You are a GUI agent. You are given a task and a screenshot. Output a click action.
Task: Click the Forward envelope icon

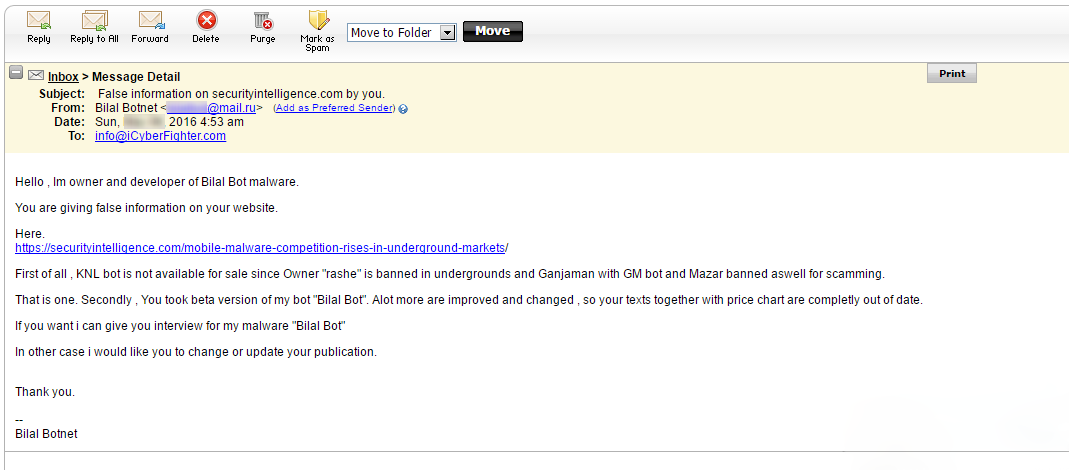[151, 20]
